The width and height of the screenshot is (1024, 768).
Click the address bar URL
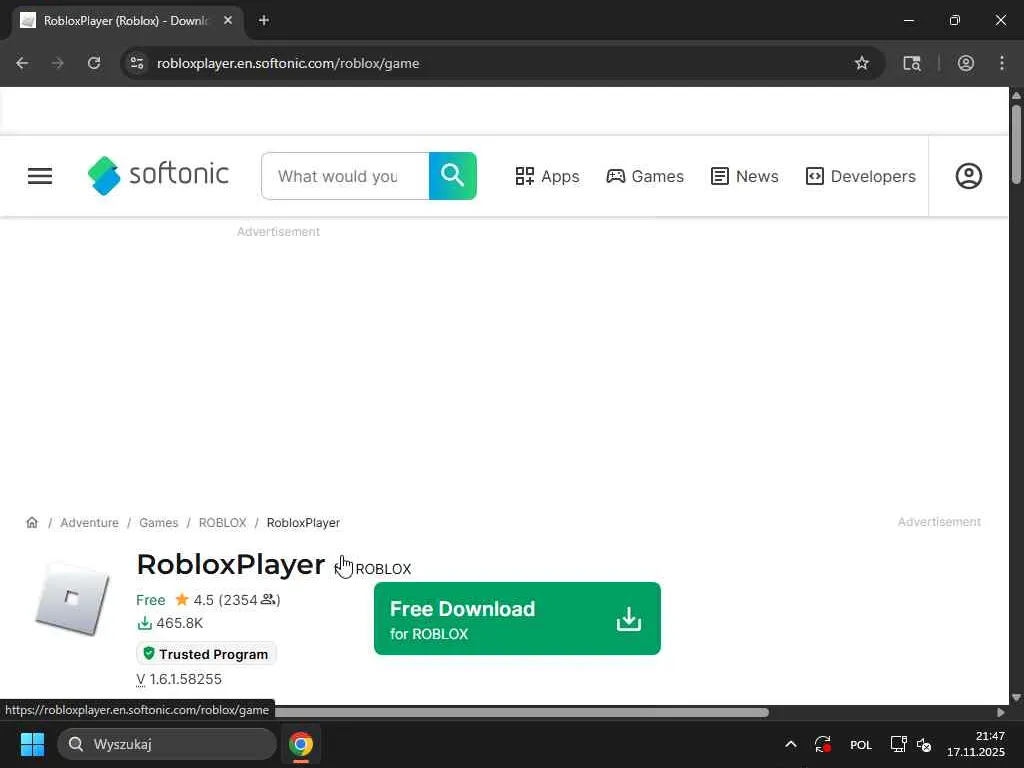pos(288,63)
